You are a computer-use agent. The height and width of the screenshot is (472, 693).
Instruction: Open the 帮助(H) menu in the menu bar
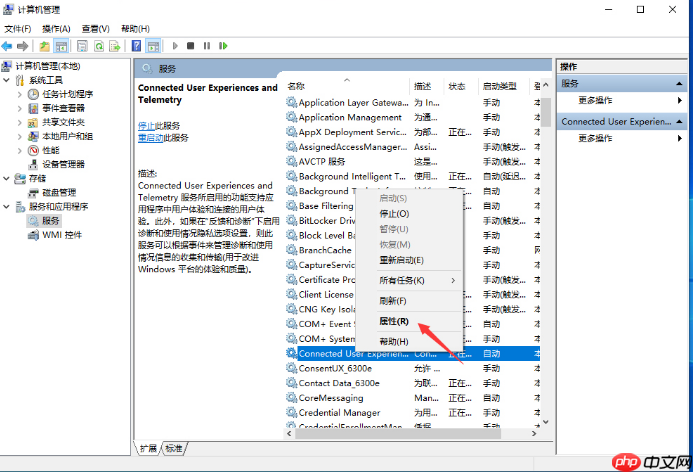[x=135, y=29]
